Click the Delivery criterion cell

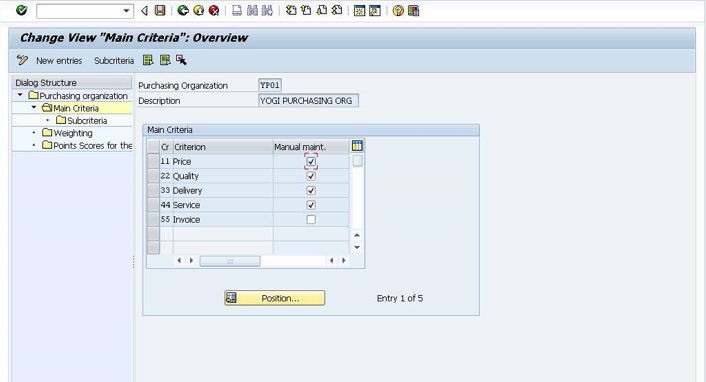click(x=222, y=190)
